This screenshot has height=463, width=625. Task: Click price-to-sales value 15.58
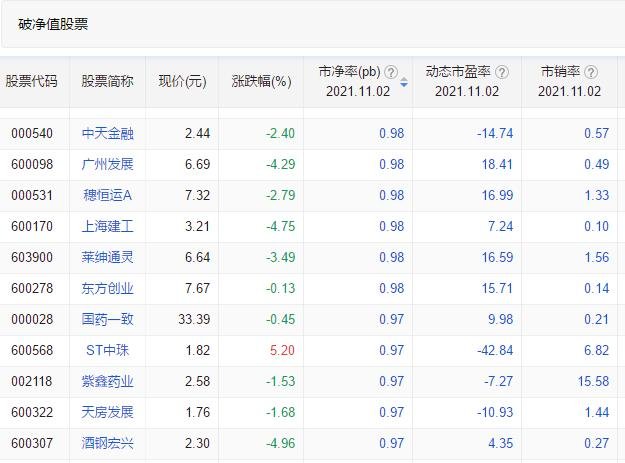(594, 381)
